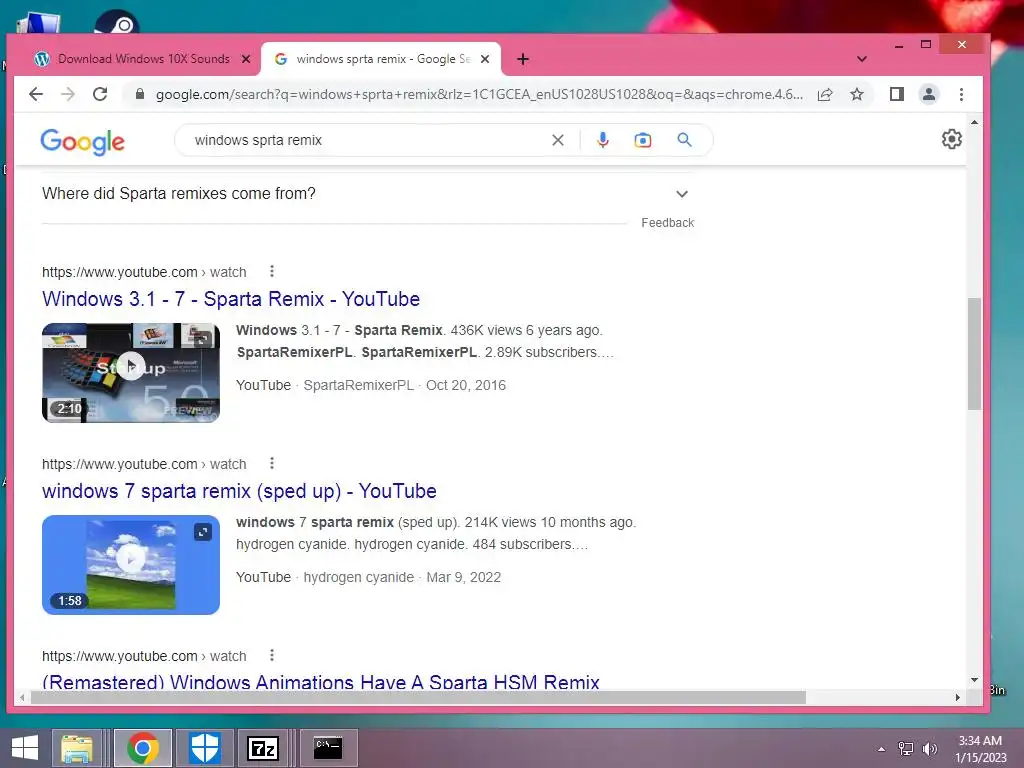Expand preview on the 1:58 video thumbnail
The width and height of the screenshot is (1024, 768).
click(x=203, y=532)
